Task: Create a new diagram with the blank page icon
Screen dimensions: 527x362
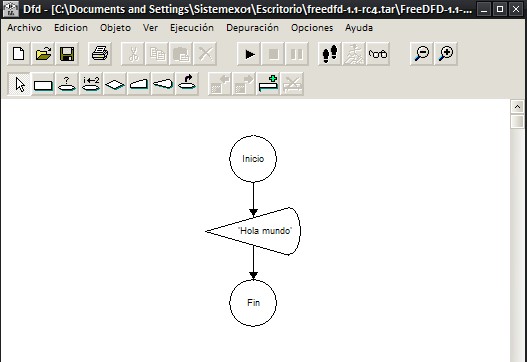Action: (19, 54)
